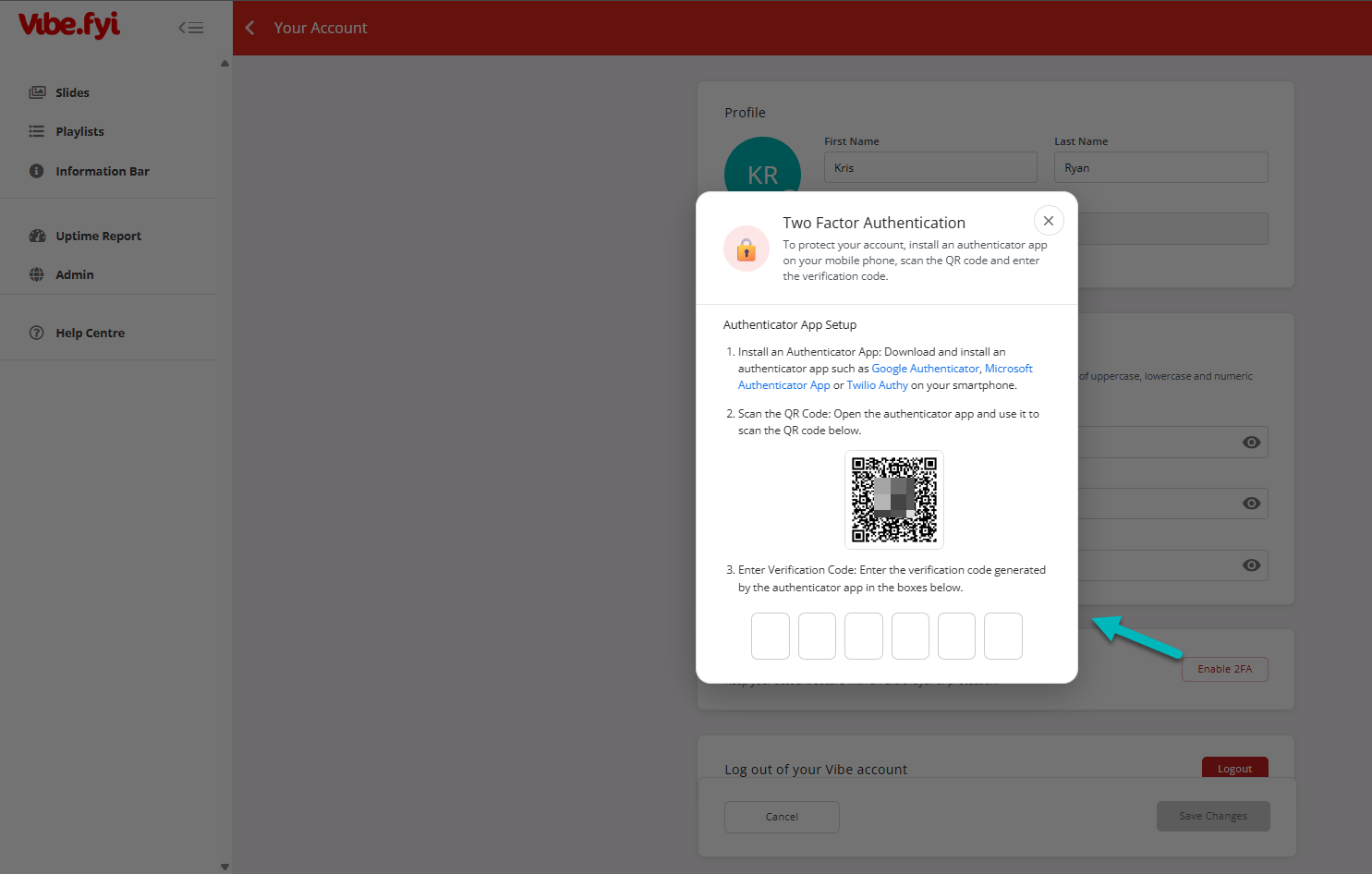Click the Admin globe icon
The width and height of the screenshot is (1372, 874).
click(x=37, y=274)
